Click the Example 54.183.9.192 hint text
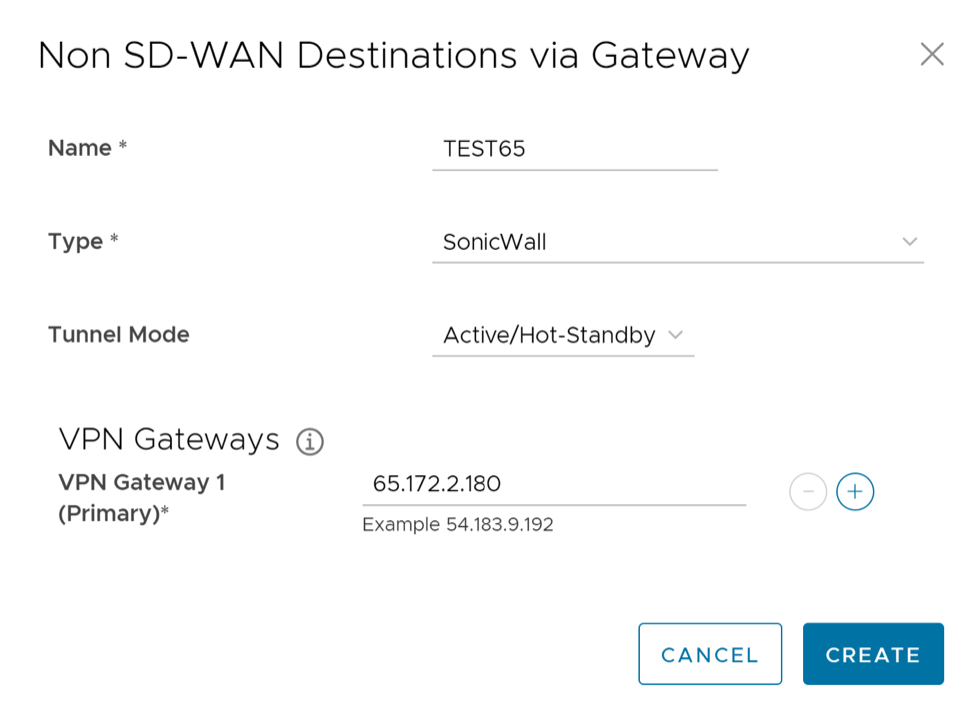 point(457,525)
